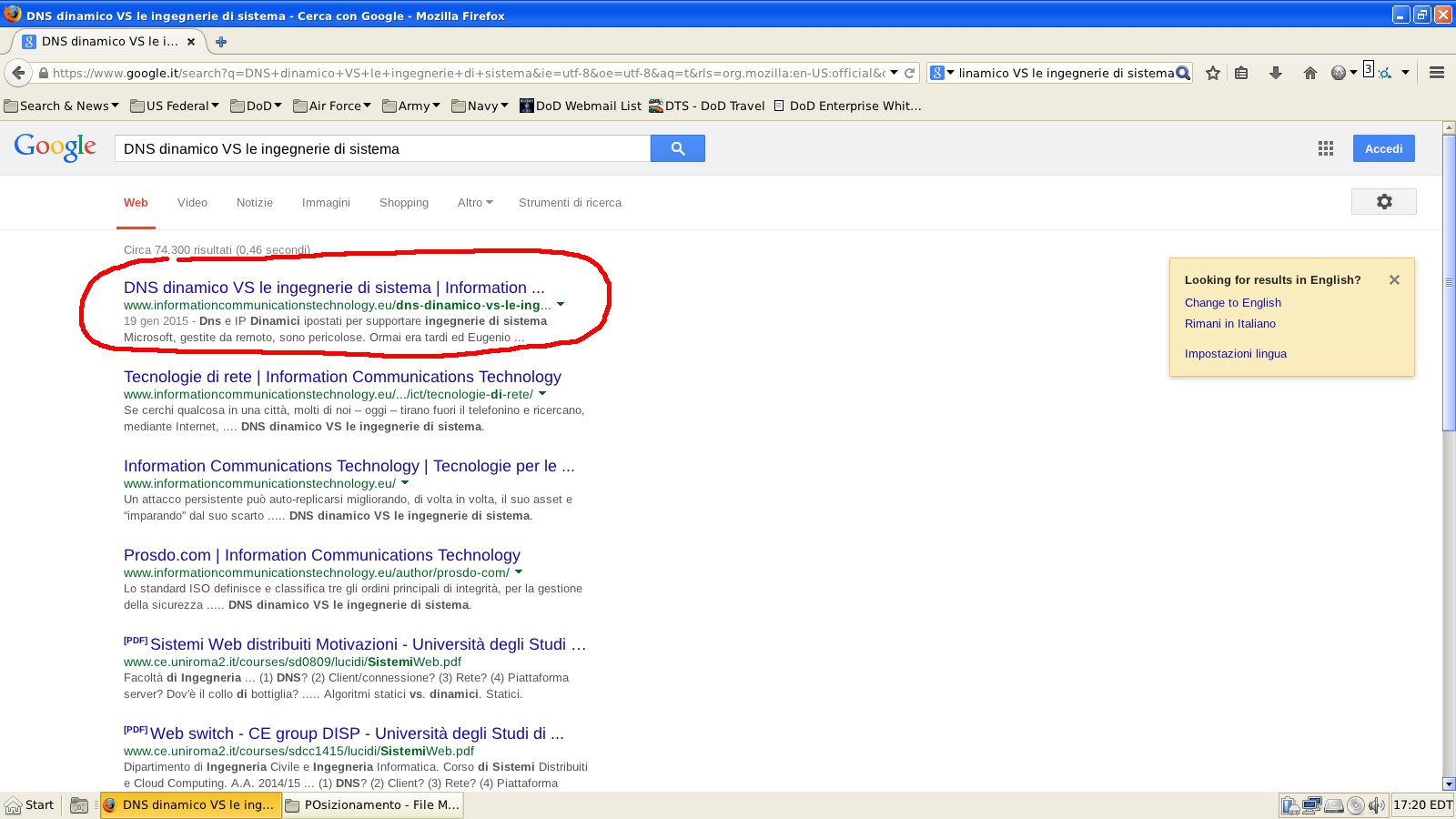Open Strumenti di ricerca

coord(570,202)
